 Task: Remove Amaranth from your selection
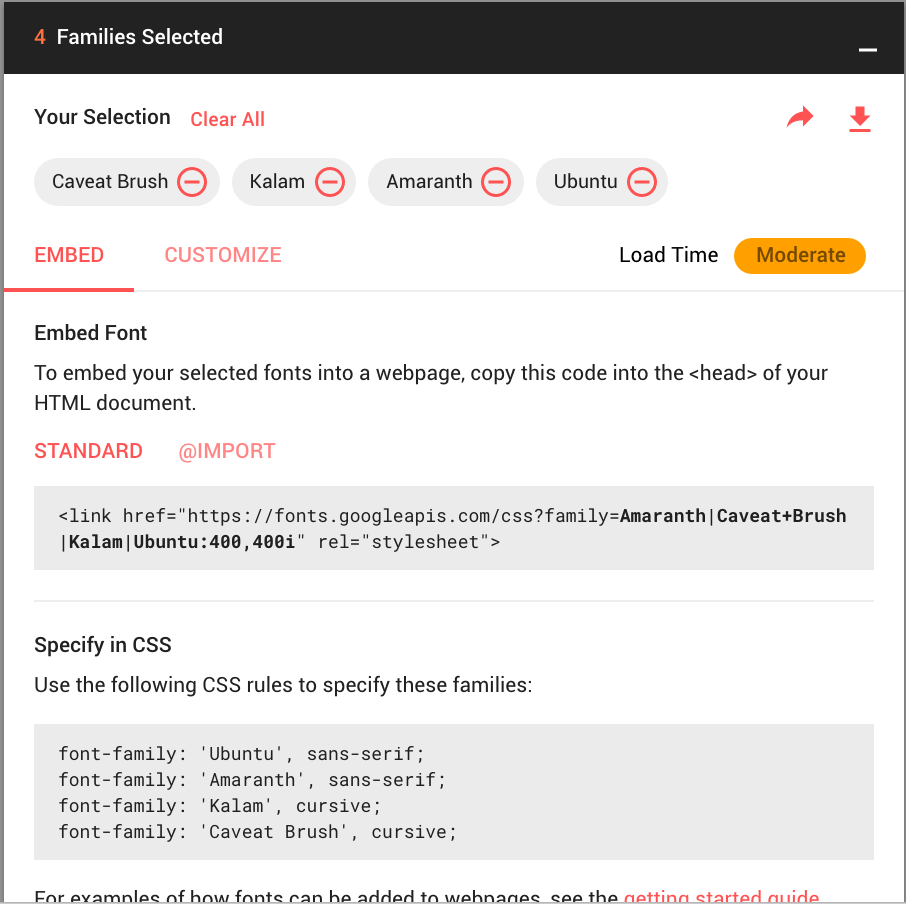pyautogui.click(x=495, y=182)
